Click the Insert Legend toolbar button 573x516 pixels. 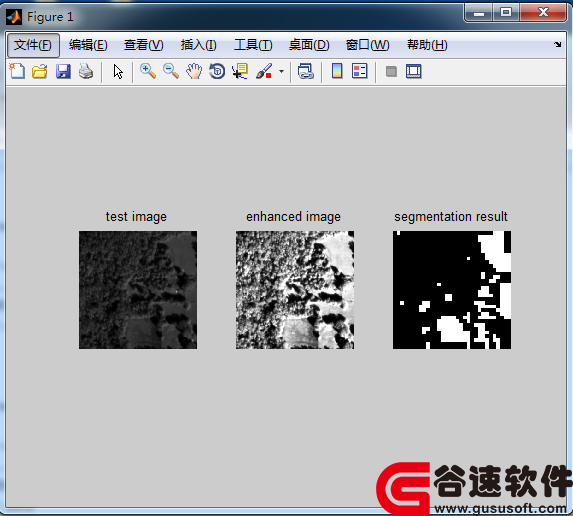click(360, 71)
